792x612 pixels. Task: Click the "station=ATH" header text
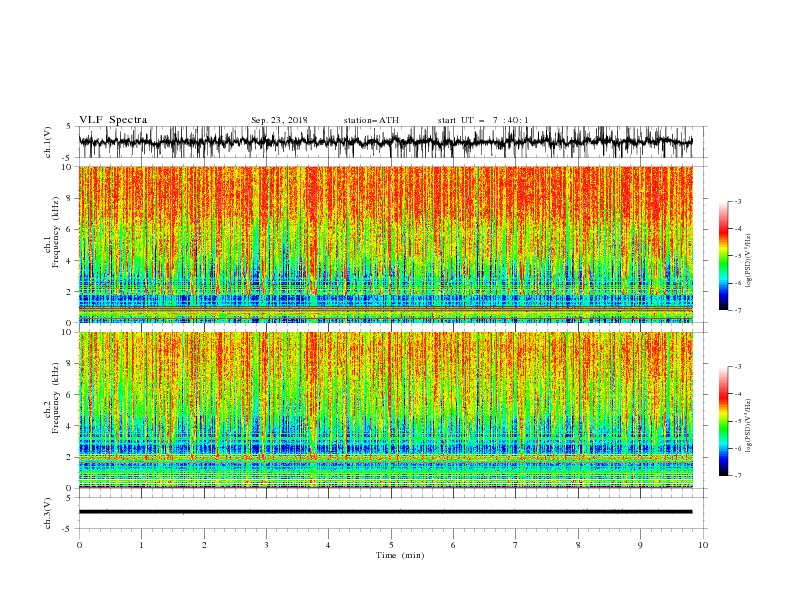click(x=371, y=120)
